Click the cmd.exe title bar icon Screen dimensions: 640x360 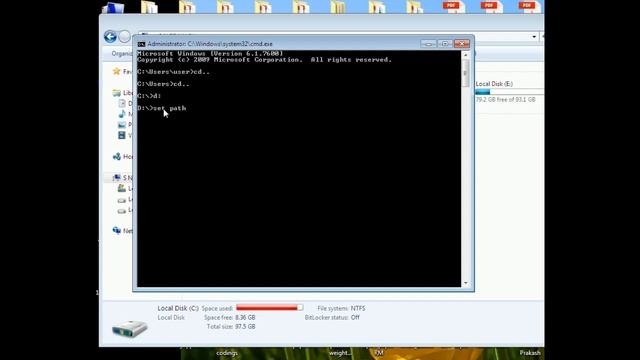pos(141,44)
